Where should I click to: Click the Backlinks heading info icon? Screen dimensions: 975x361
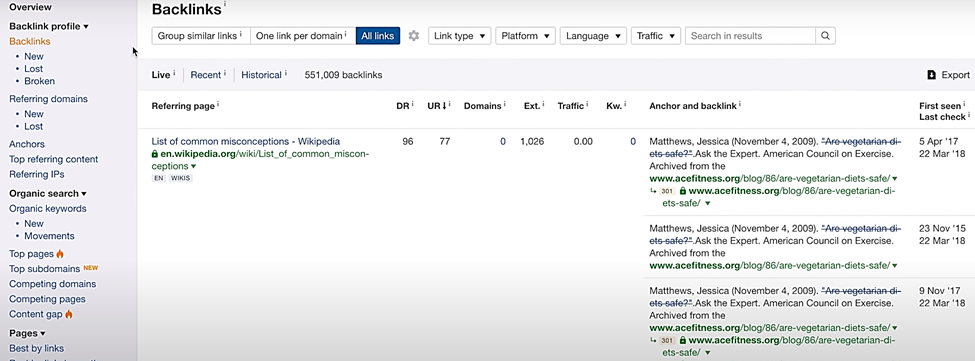tap(225, 5)
